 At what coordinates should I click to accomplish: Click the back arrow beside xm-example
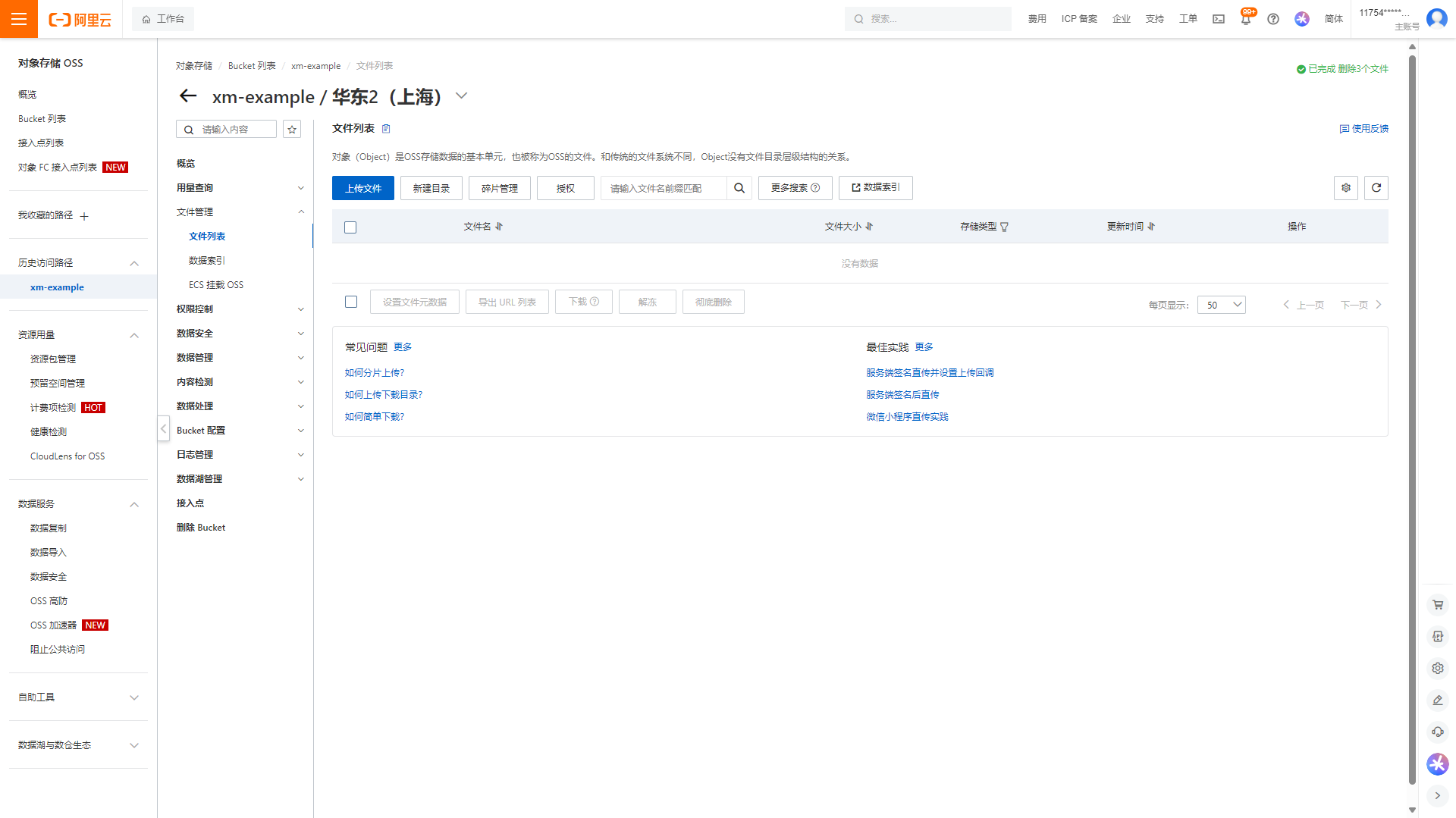(187, 96)
